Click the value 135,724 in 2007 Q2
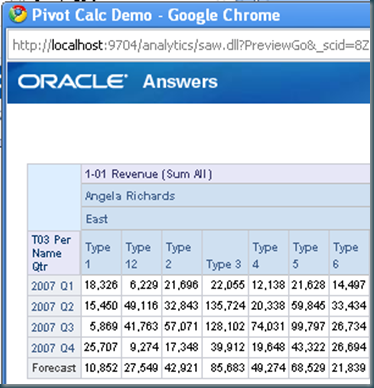This screenshot has width=374, height=388. (225, 306)
